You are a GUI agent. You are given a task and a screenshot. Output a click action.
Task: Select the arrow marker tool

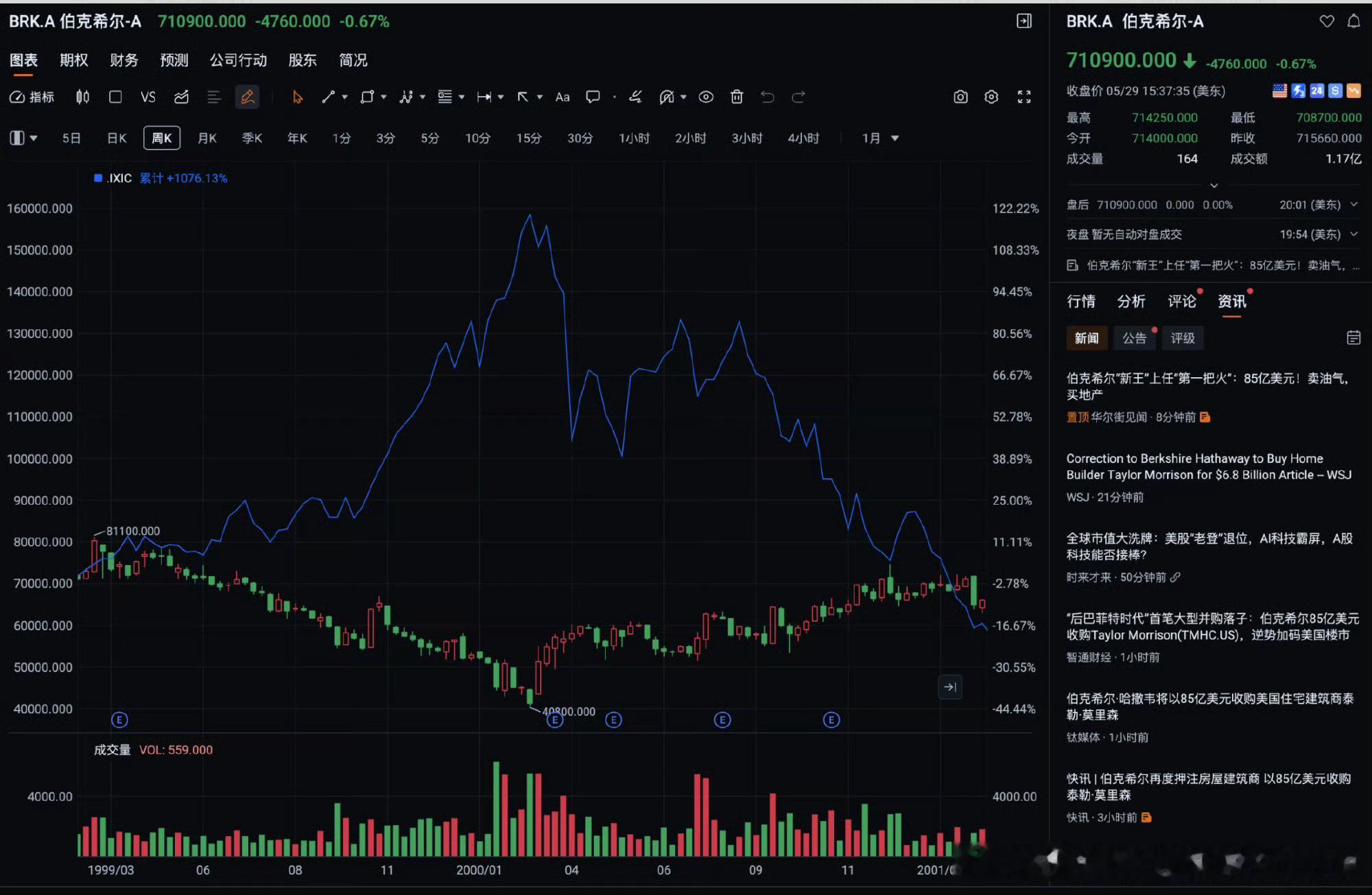[523, 97]
